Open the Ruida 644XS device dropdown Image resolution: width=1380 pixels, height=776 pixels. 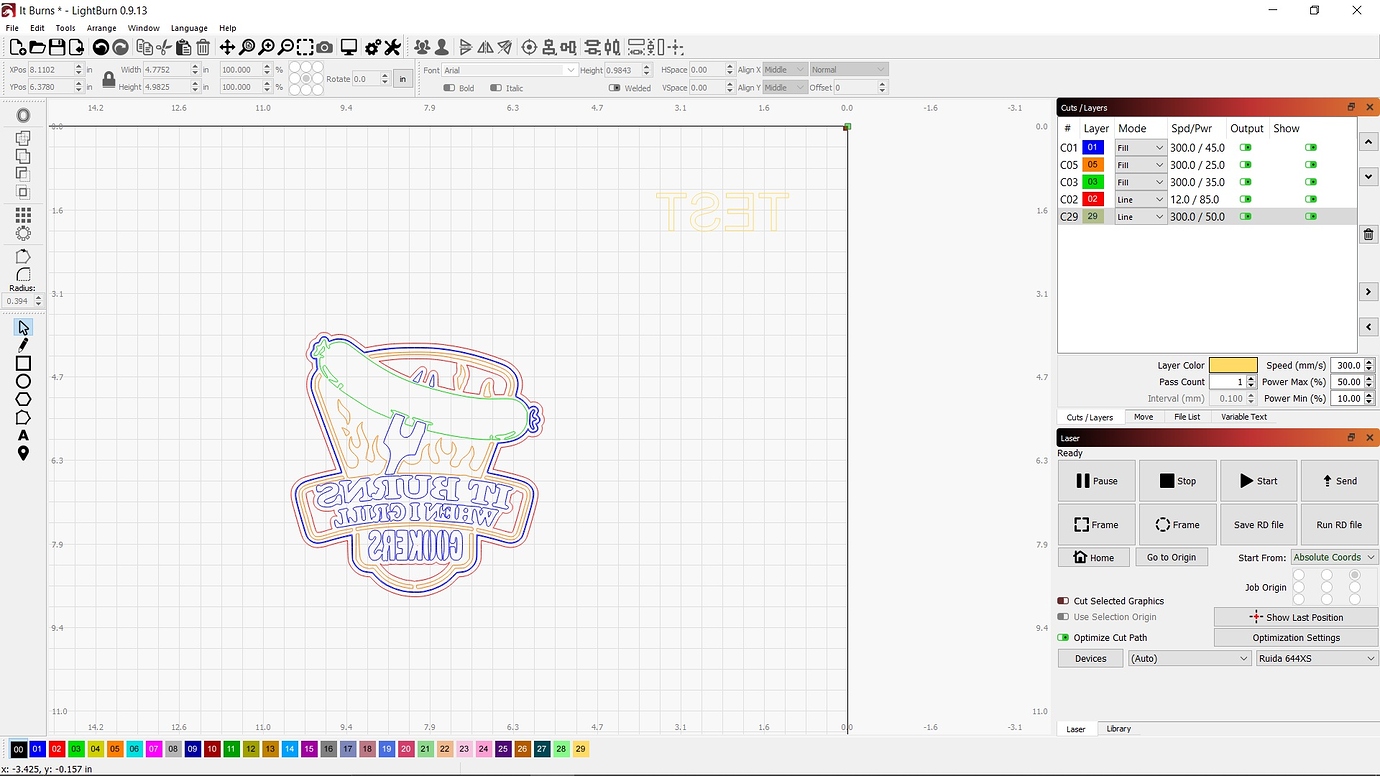coord(1317,658)
